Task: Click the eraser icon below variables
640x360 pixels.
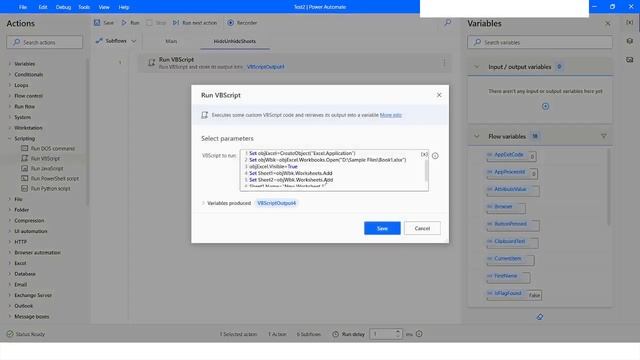Action: click(x=540, y=317)
